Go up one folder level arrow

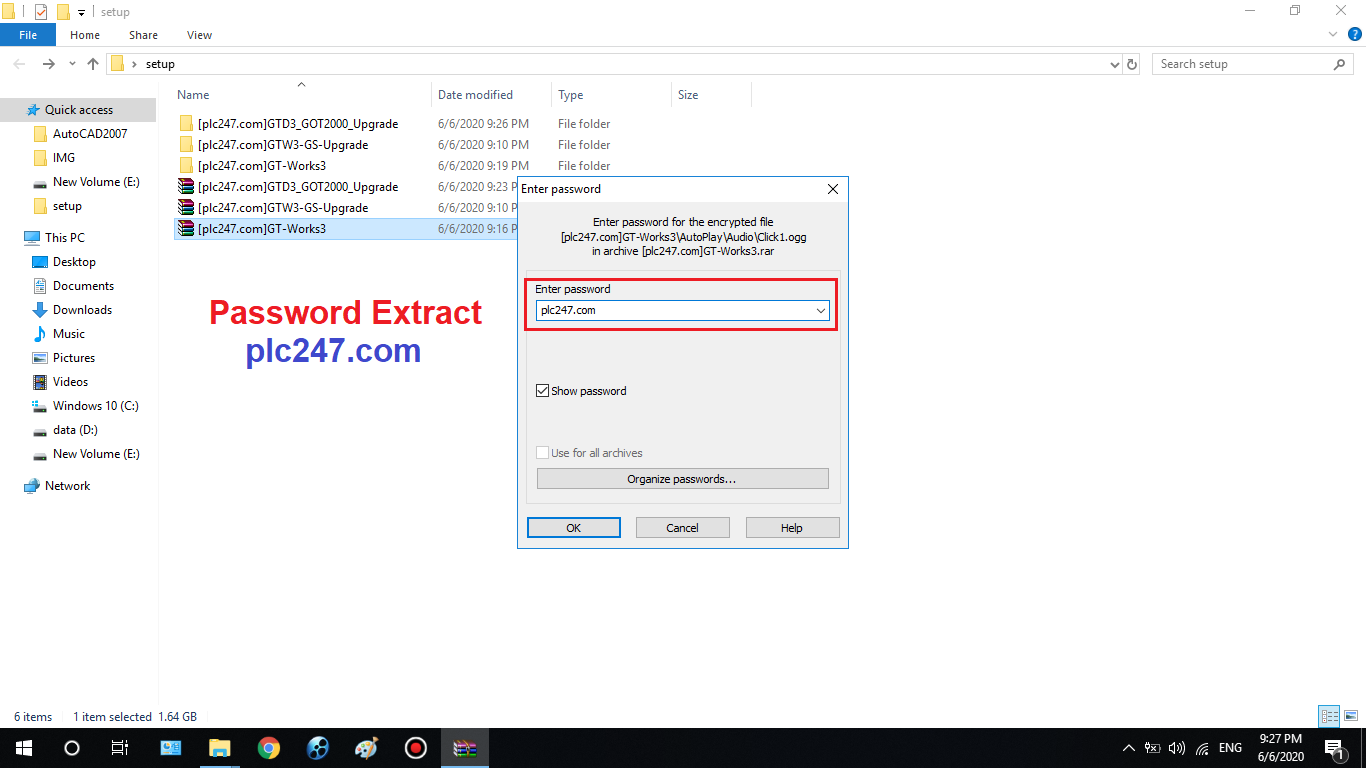point(93,64)
